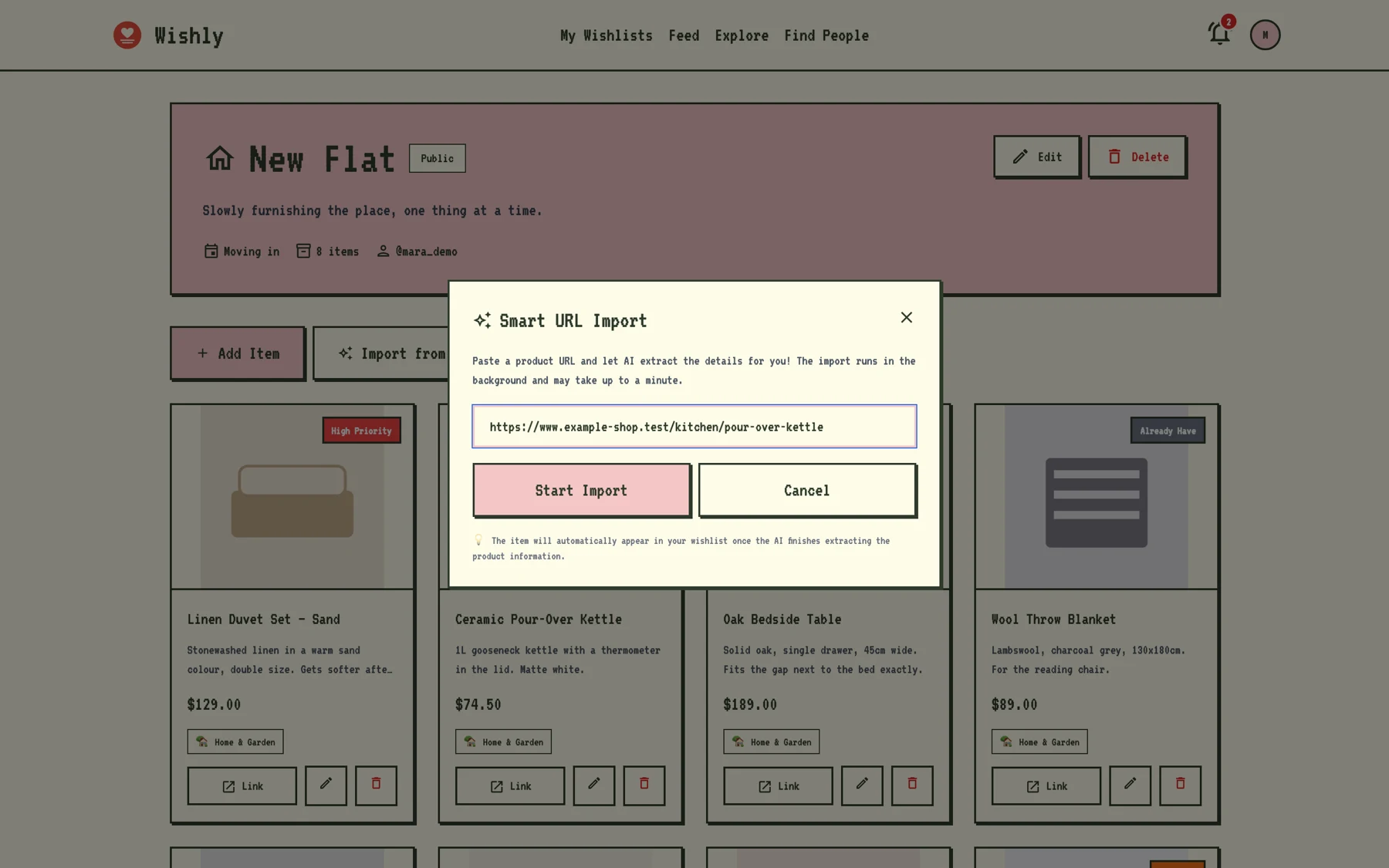This screenshot has height=868, width=1389.
Task: Click the $74.50 price
Action: (478, 704)
